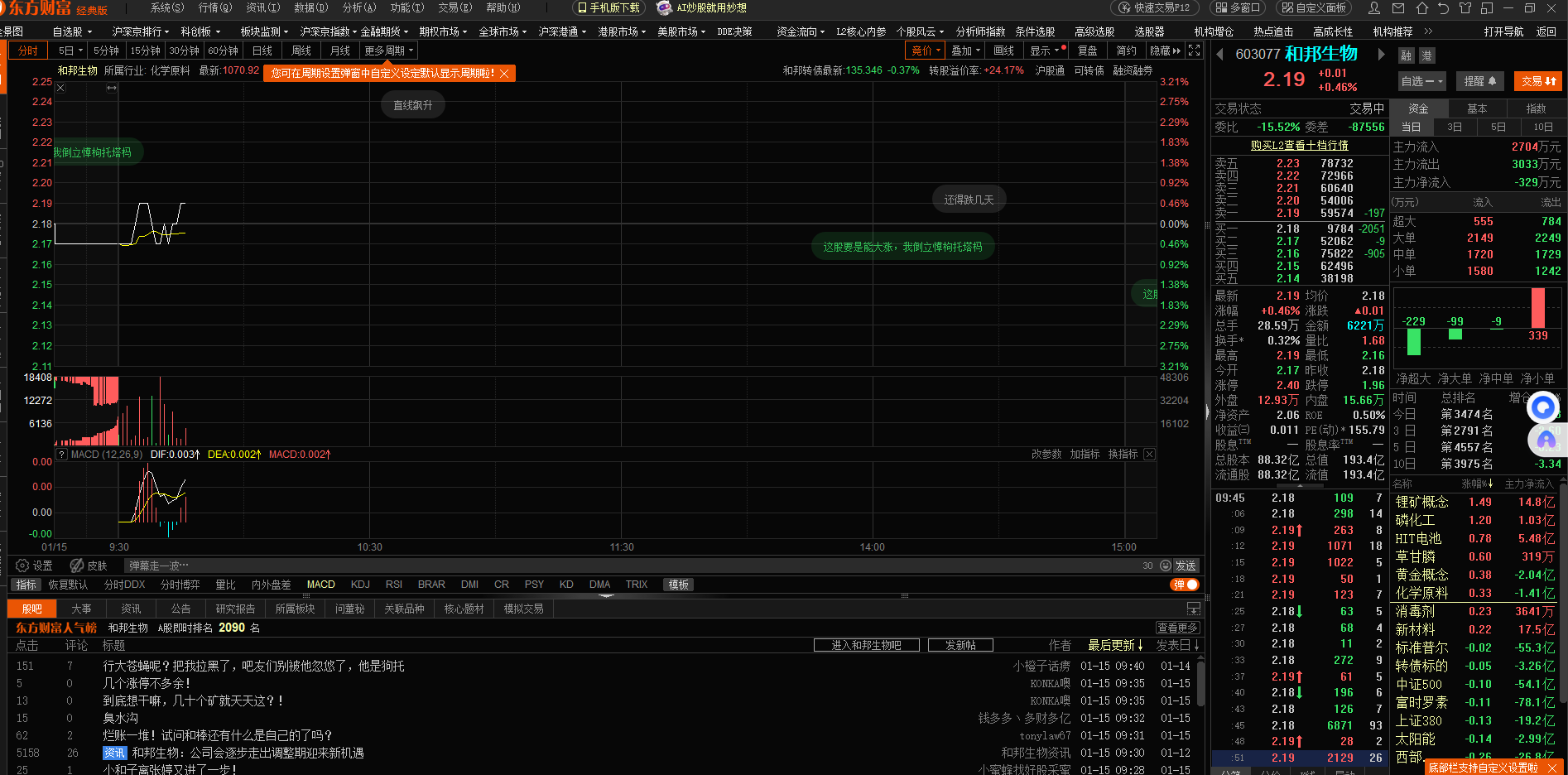This screenshot has height=775, width=1568.
Task: Expand chart to fullscreen icon
Action: 1194,51
